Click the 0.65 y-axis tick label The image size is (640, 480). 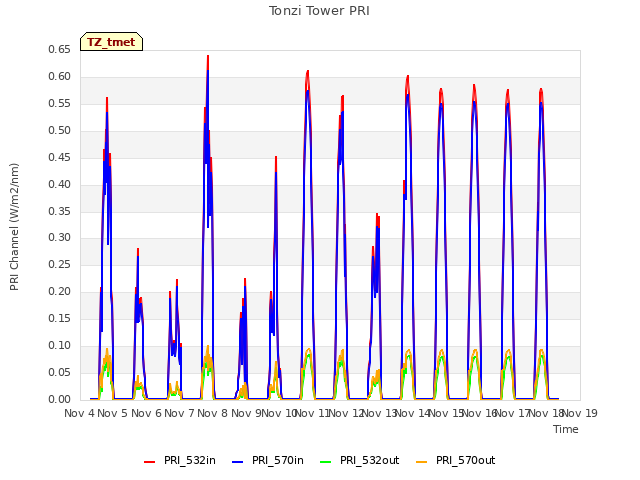[59, 49]
